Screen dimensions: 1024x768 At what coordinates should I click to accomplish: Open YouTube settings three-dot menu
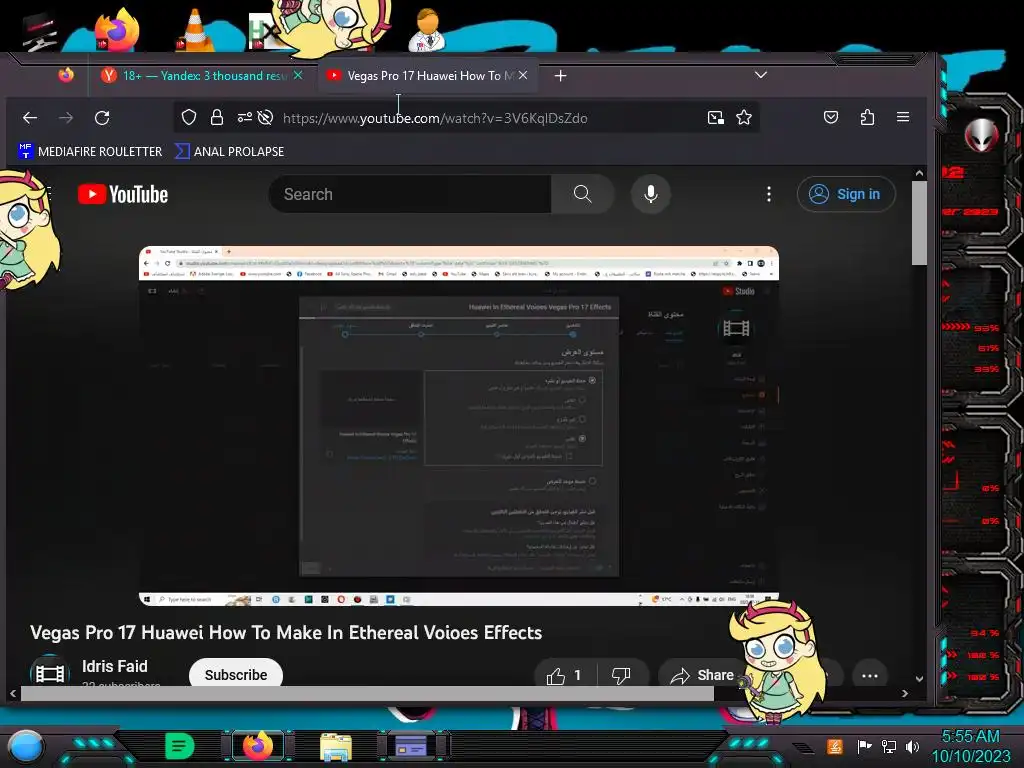click(x=769, y=194)
